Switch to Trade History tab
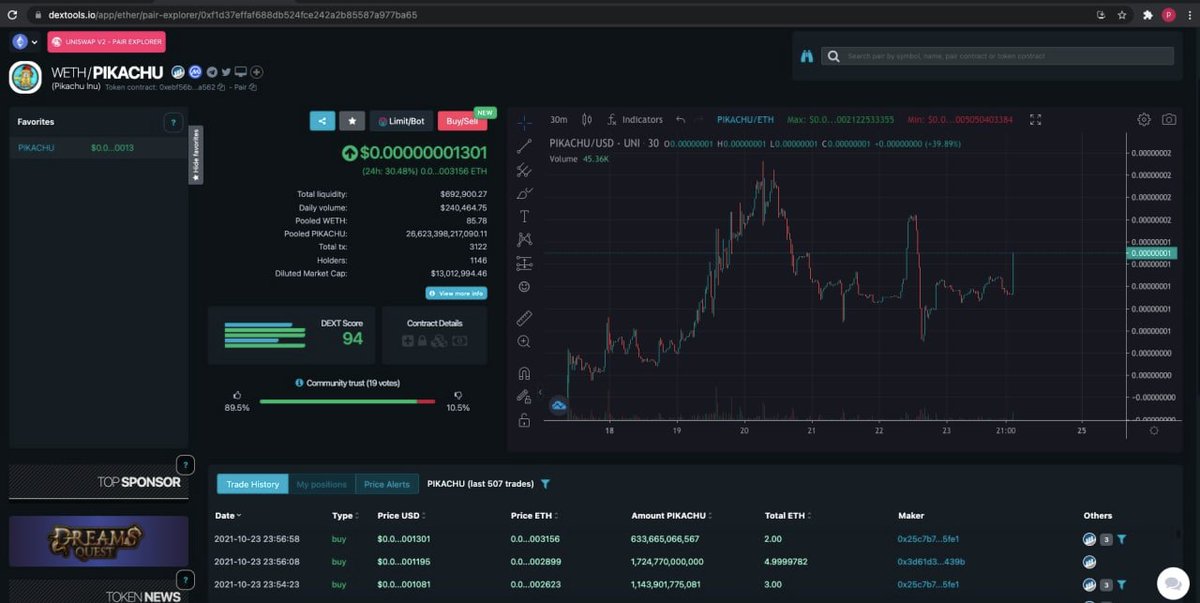This screenshot has height=603, width=1200. coord(253,484)
